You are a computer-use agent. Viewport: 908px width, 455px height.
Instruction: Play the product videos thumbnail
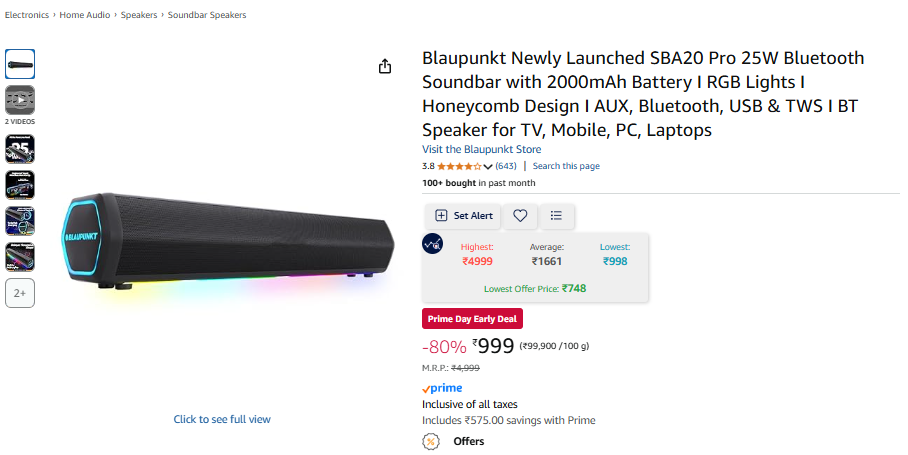20,99
